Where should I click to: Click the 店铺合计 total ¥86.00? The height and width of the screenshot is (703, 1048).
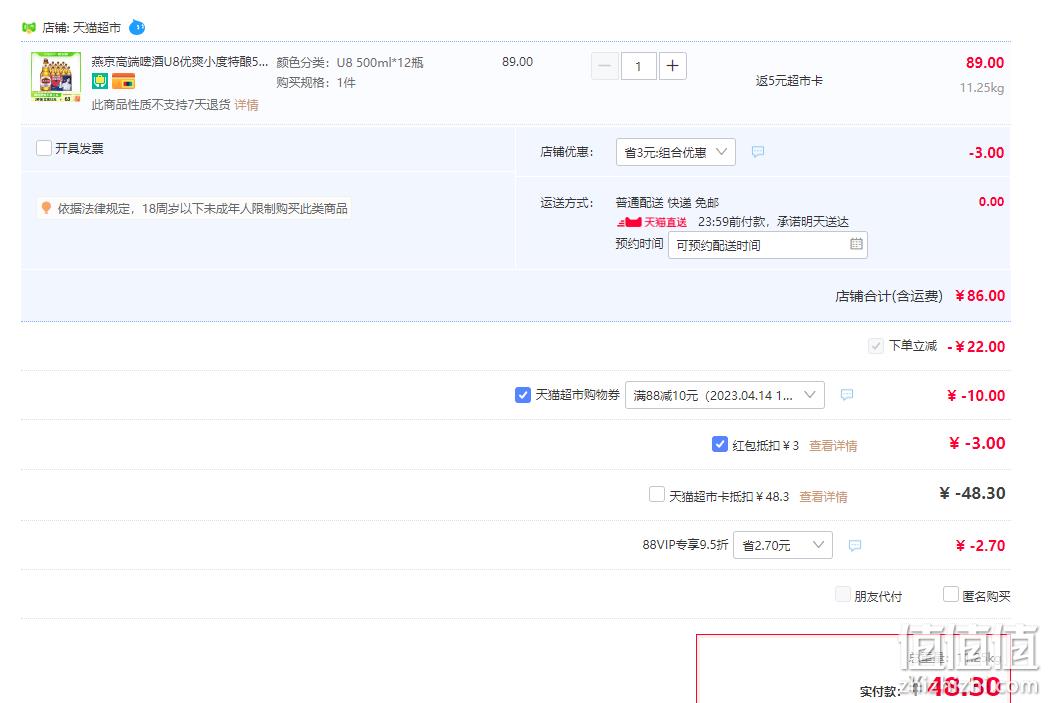coord(980,295)
